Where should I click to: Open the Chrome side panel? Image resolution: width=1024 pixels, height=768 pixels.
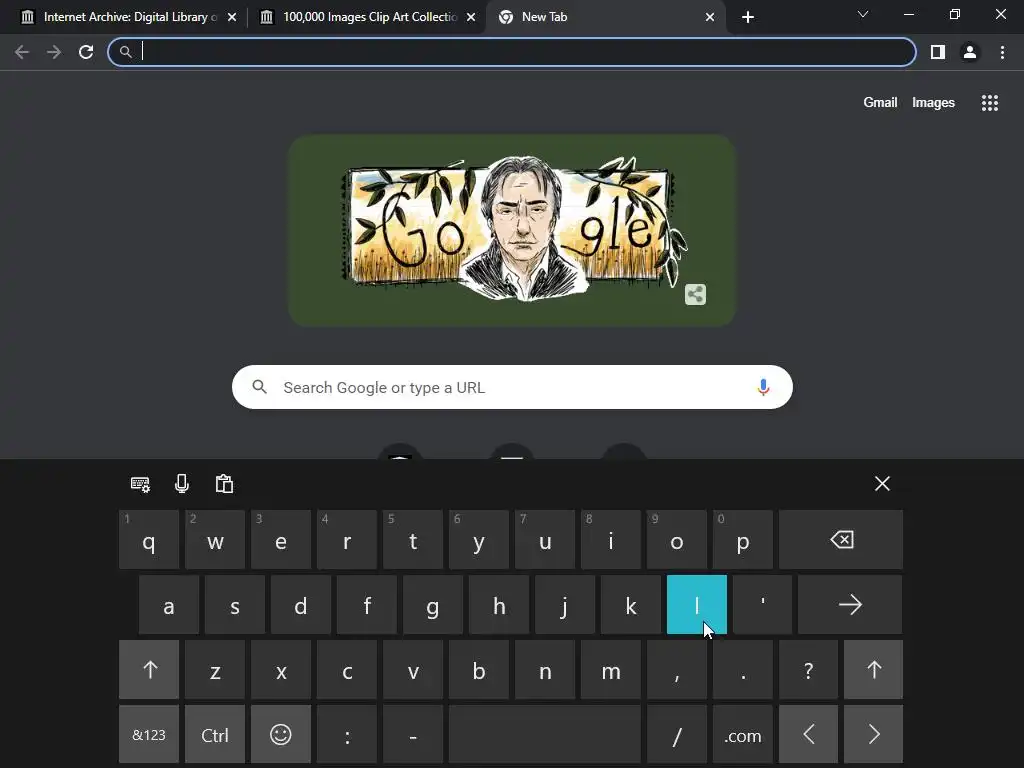[938, 52]
